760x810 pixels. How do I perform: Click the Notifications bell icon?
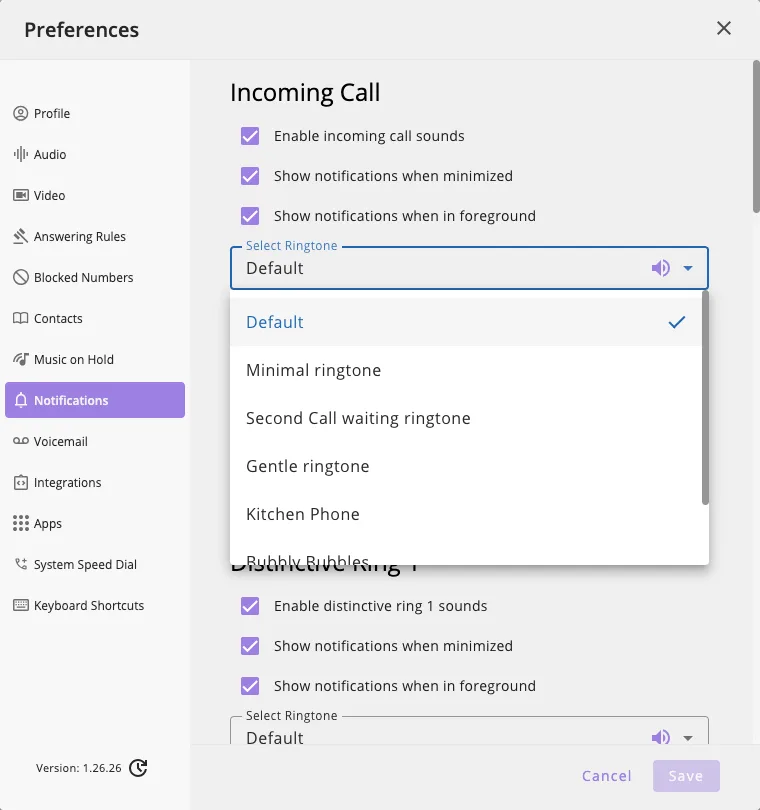pos(21,400)
